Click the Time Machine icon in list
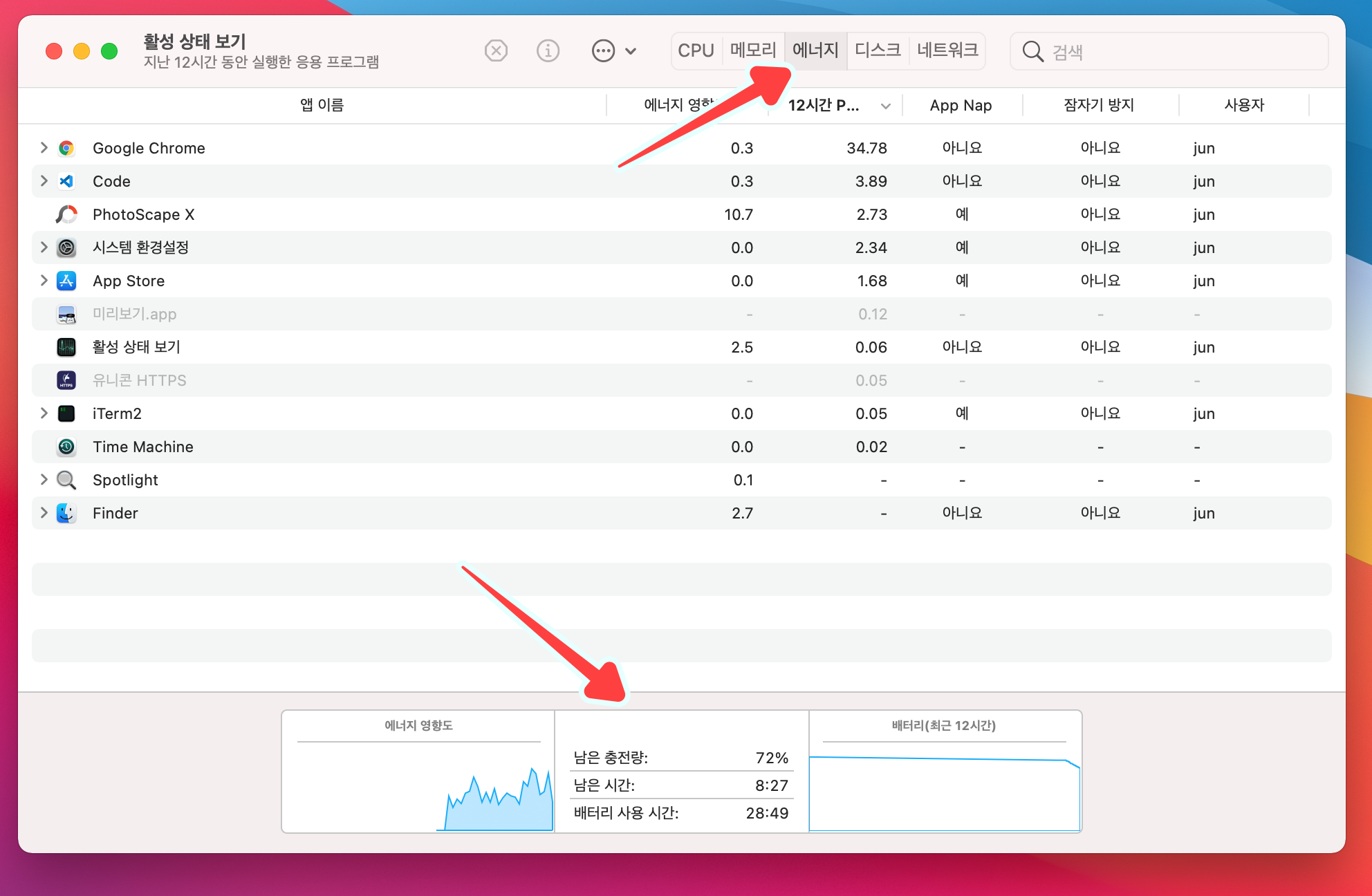 (x=66, y=447)
